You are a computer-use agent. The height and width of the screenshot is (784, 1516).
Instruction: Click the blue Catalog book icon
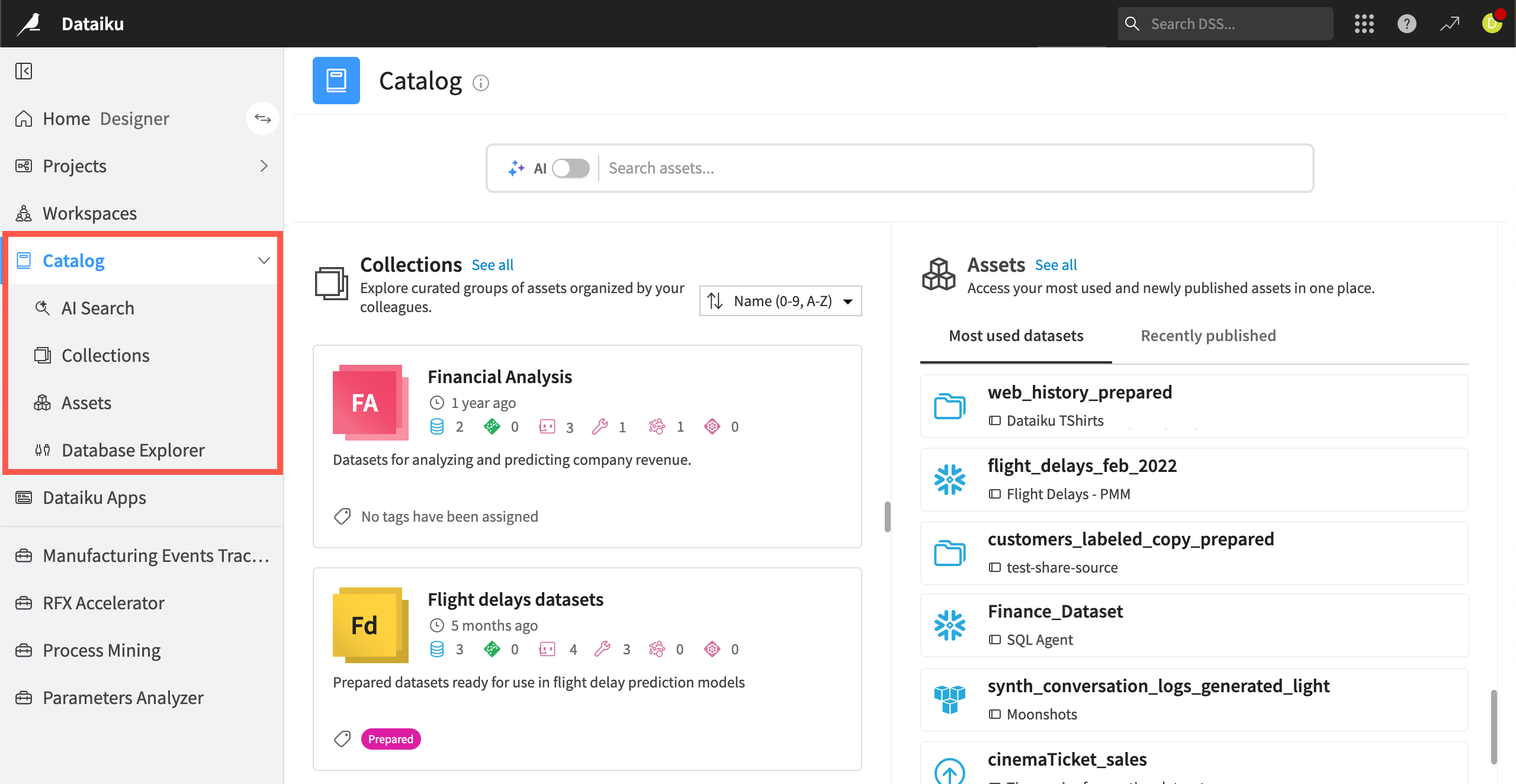(336, 80)
